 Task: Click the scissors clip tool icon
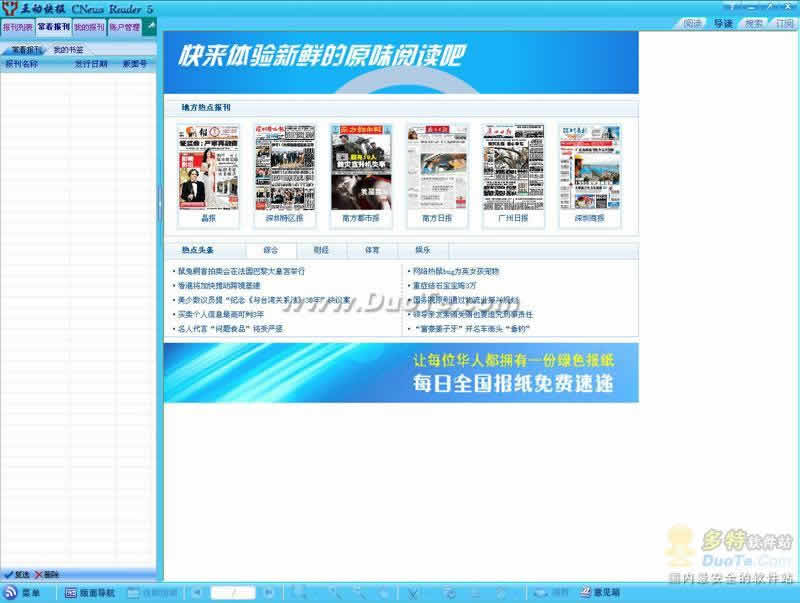pos(412,593)
